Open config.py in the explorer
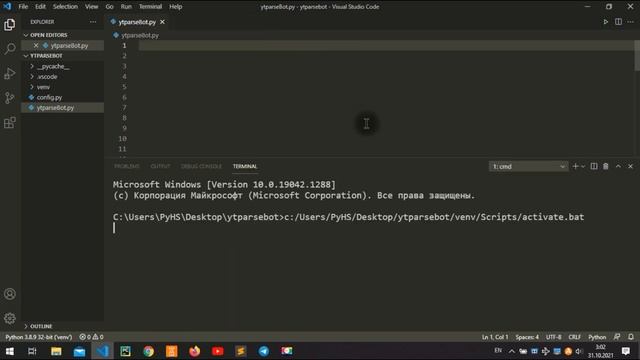Viewport: 640px width, 360px height. [x=62, y=97]
